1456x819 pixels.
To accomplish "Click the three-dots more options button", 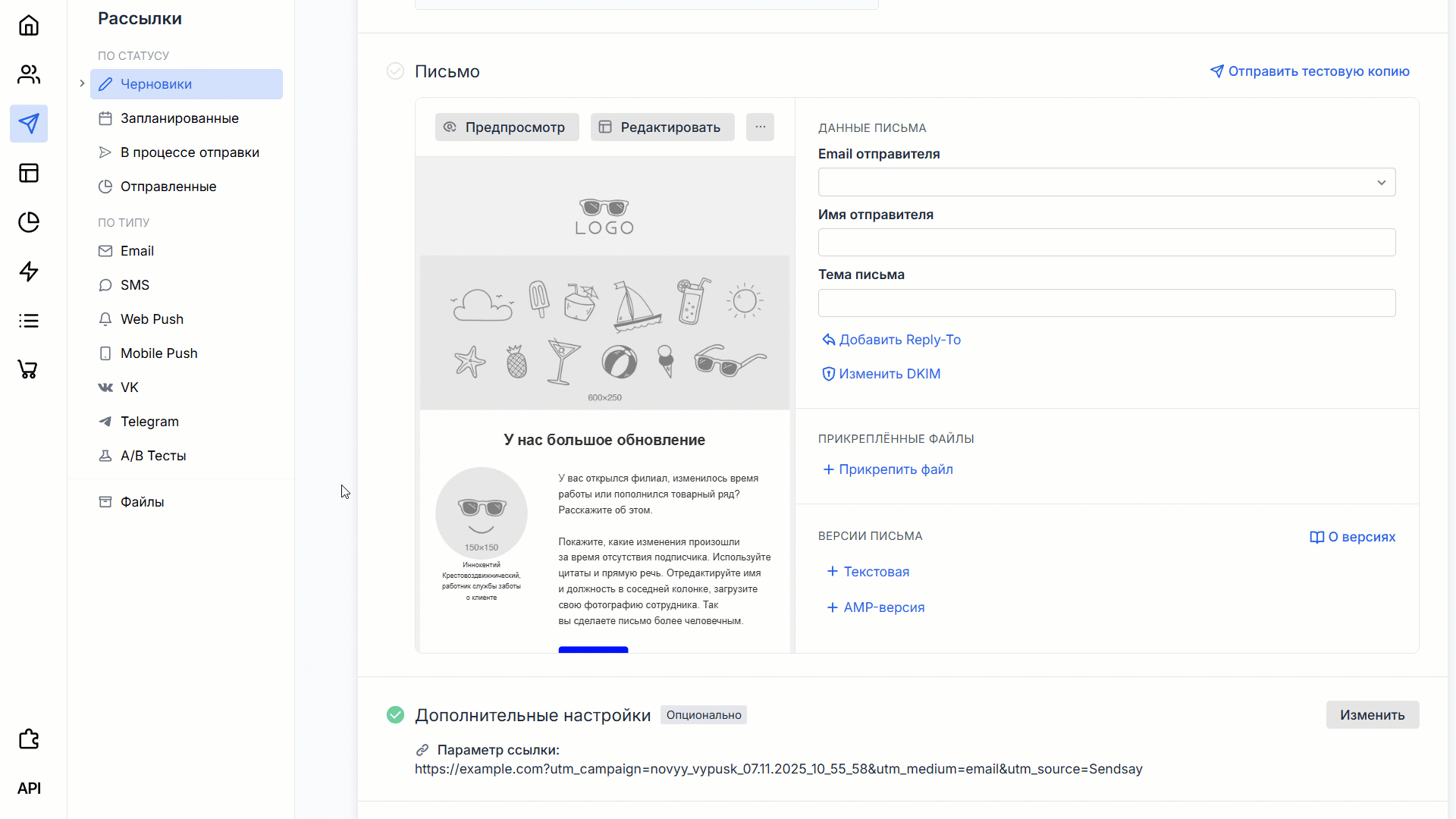I will [x=760, y=127].
